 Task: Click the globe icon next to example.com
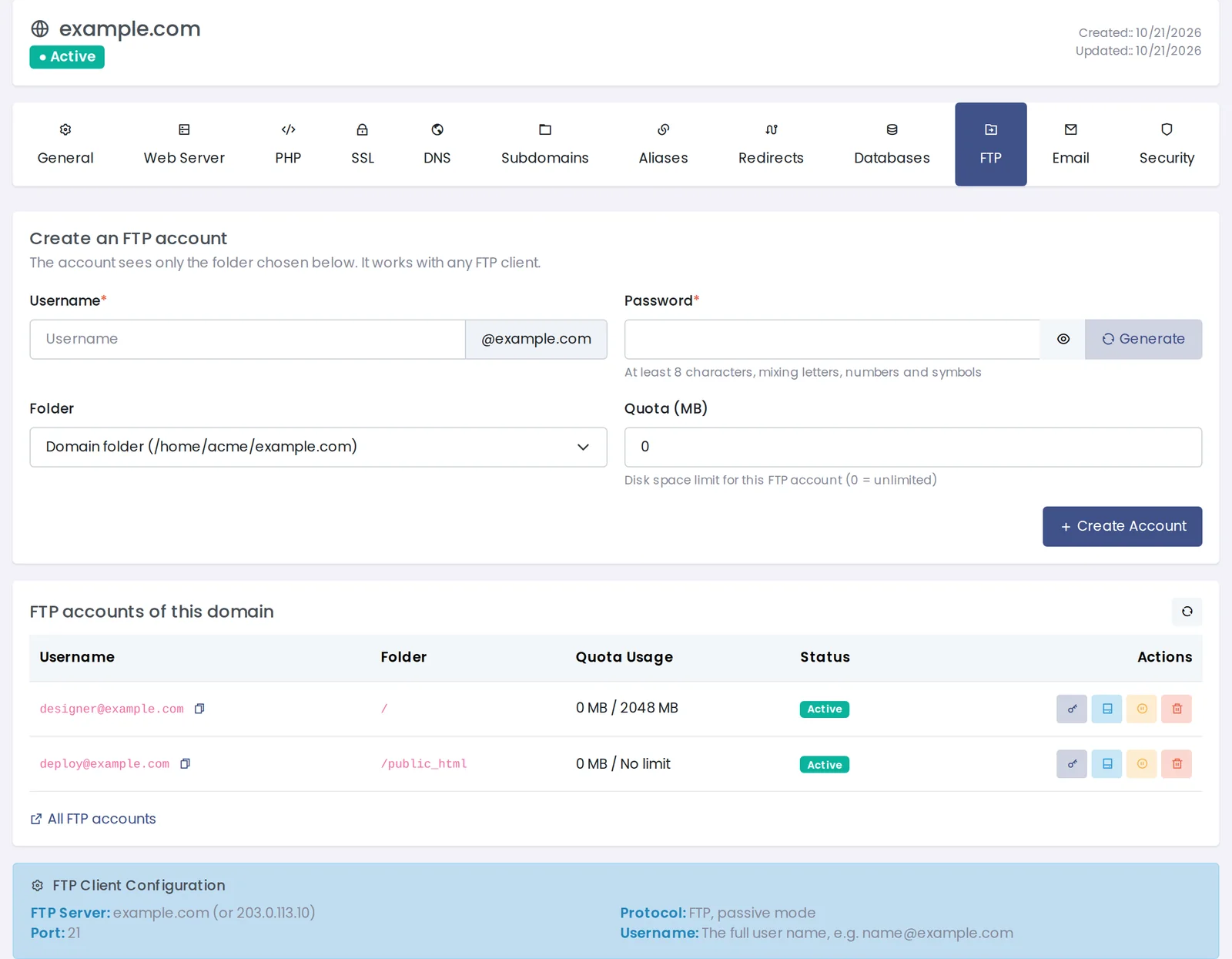tap(40, 29)
